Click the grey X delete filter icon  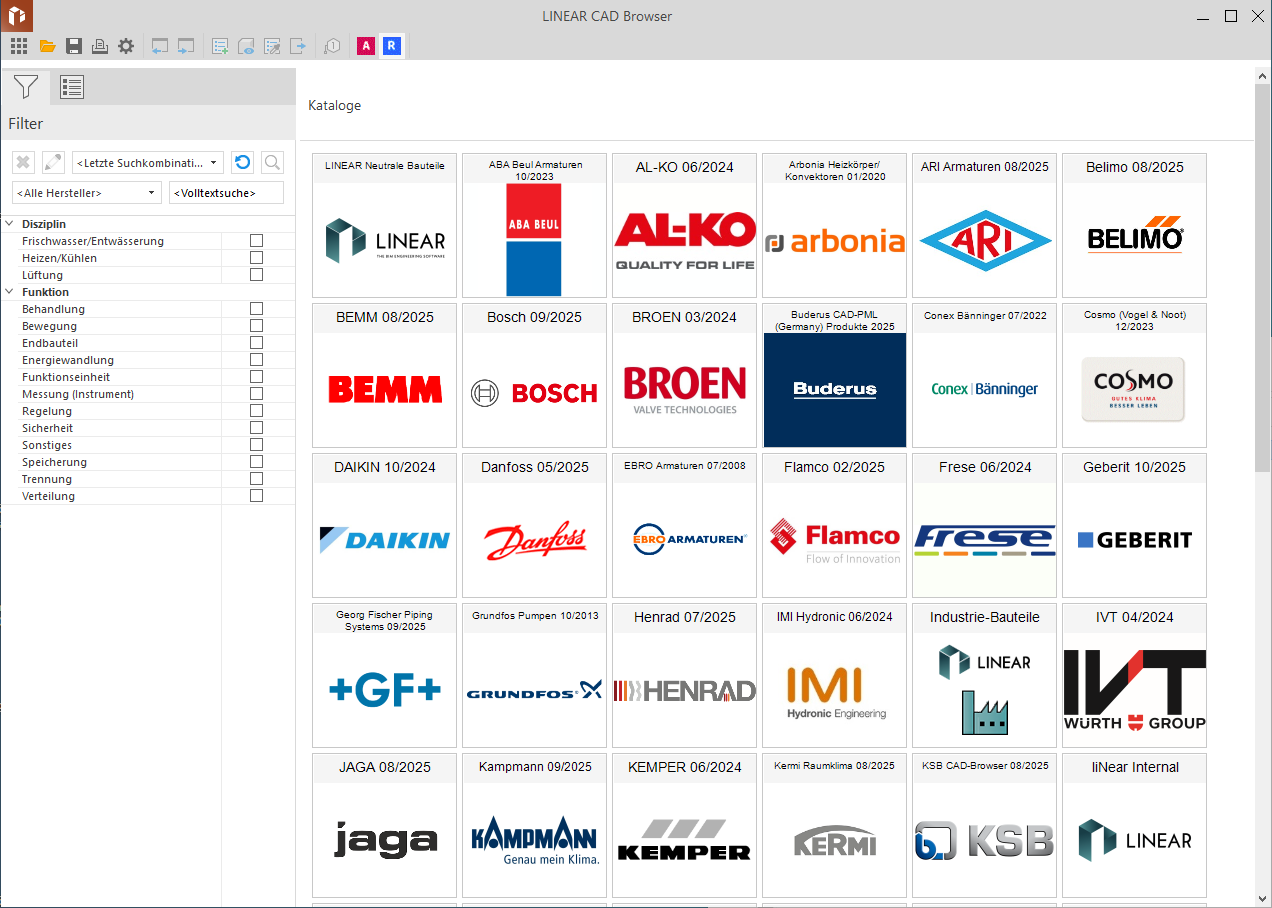coord(24,163)
